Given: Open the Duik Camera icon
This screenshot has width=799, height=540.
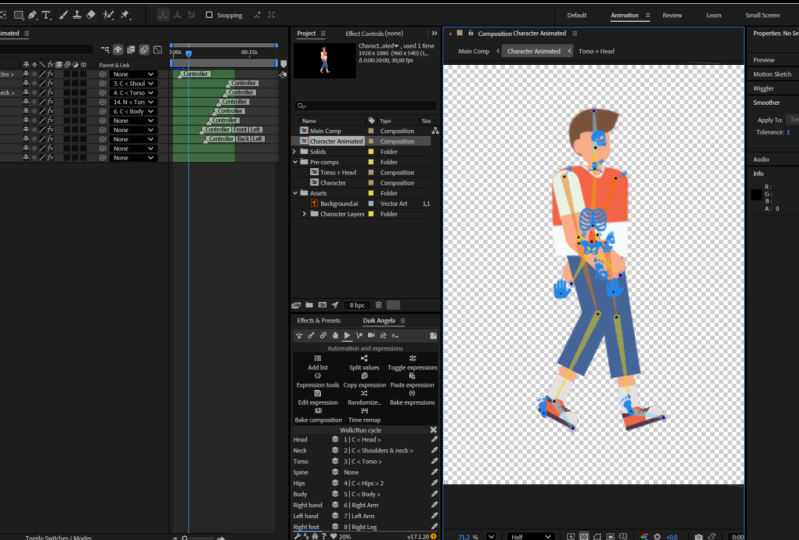Looking at the screenshot, I should click(x=371, y=335).
